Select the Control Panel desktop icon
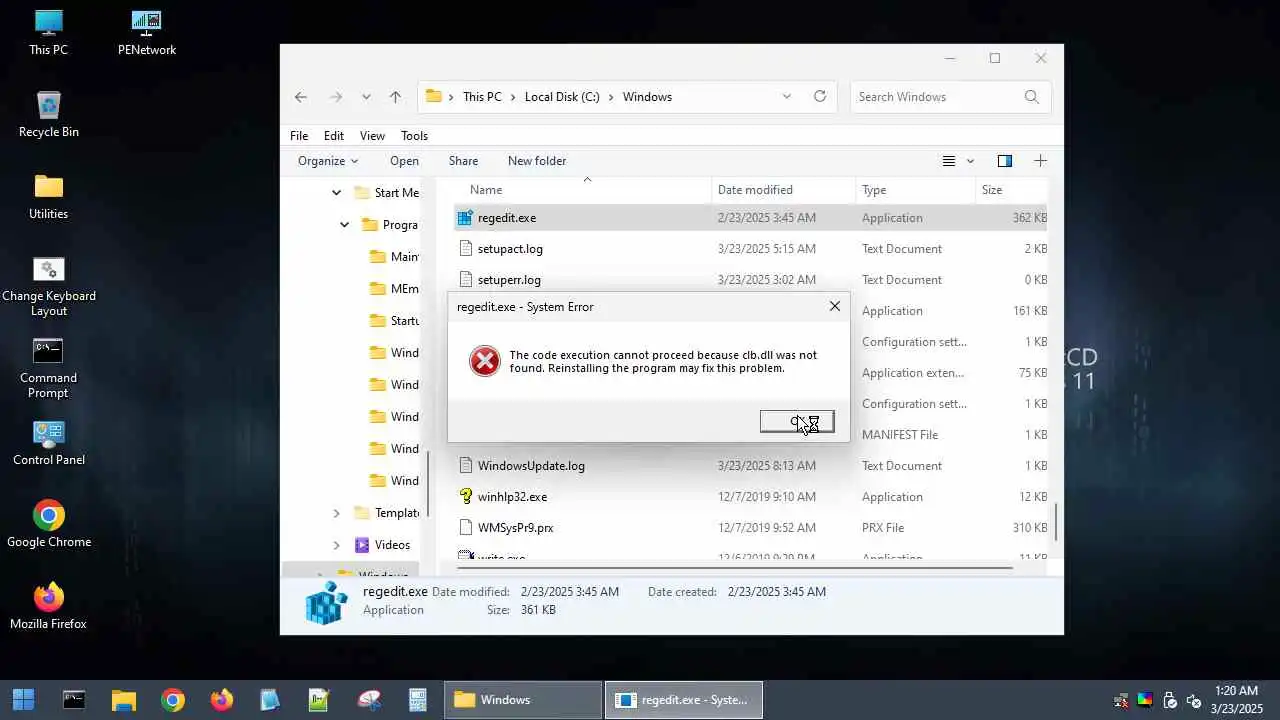Image resolution: width=1280 pixels, height=720 pixels. tap(48, 443)
